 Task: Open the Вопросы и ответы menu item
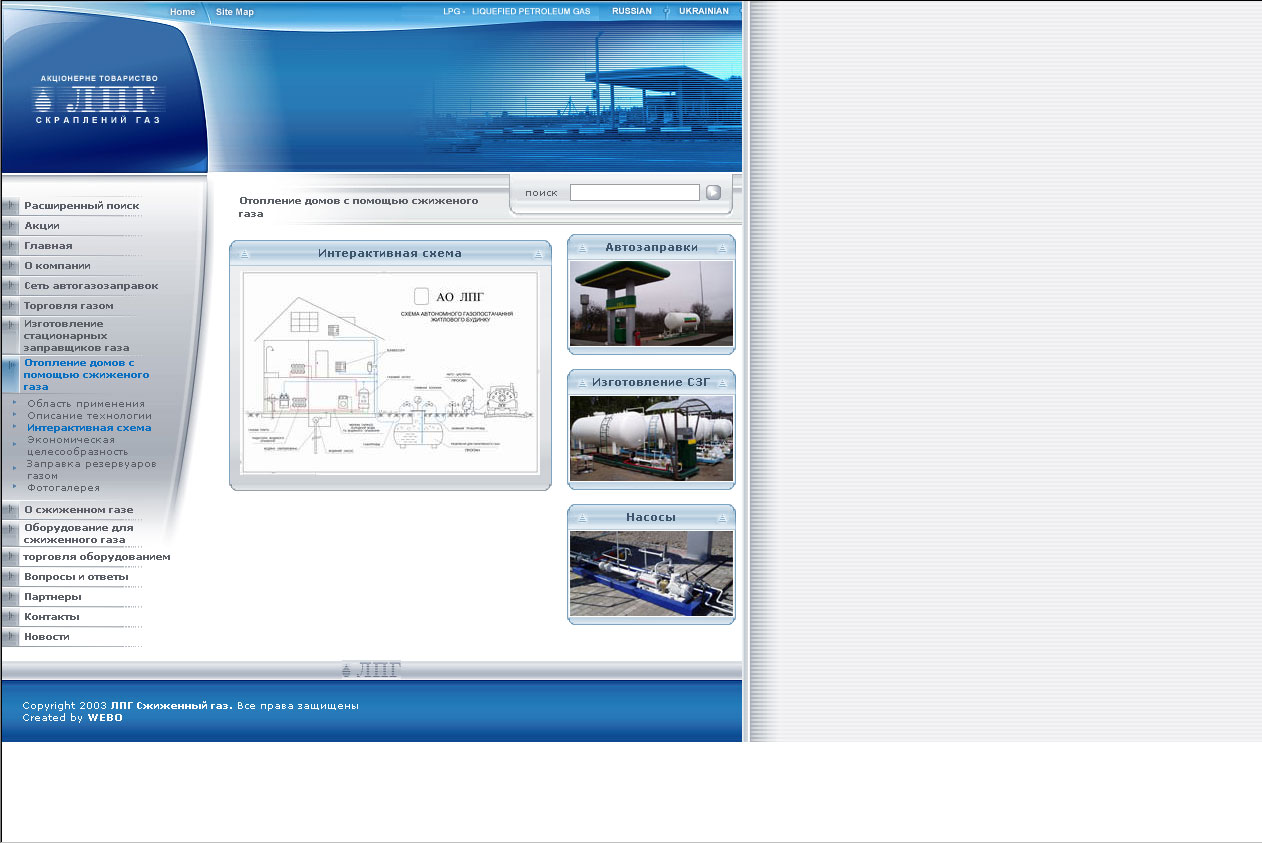pos(76,577)
